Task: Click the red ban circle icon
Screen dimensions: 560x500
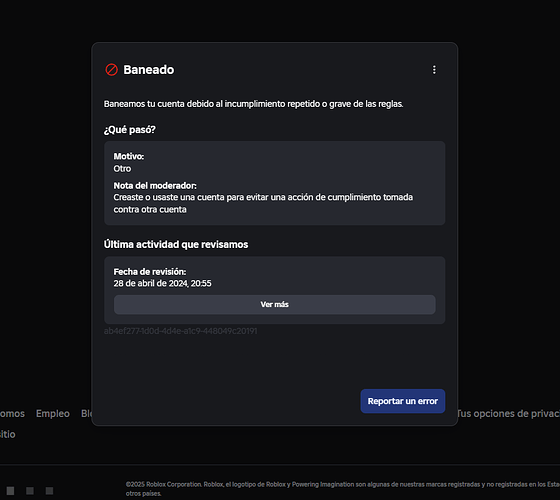Action: pos(111,70)
